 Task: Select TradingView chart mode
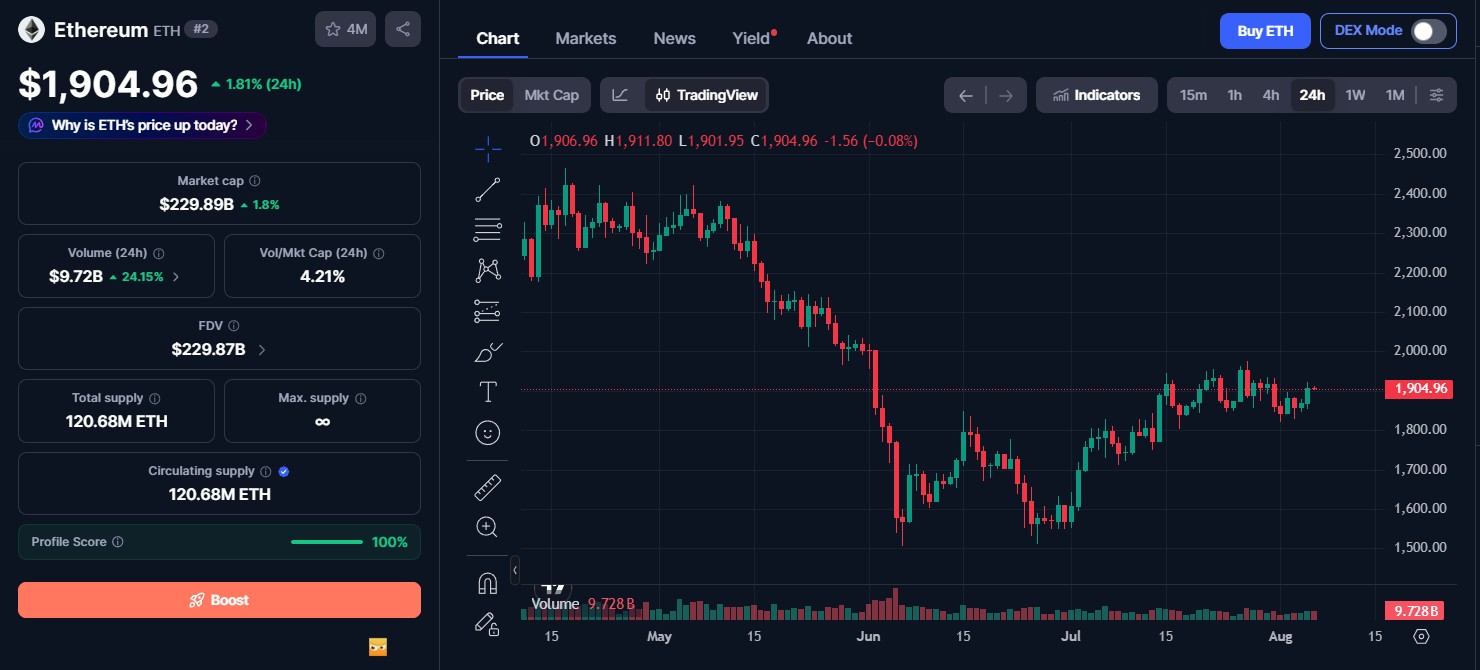[x=706, y=95]
